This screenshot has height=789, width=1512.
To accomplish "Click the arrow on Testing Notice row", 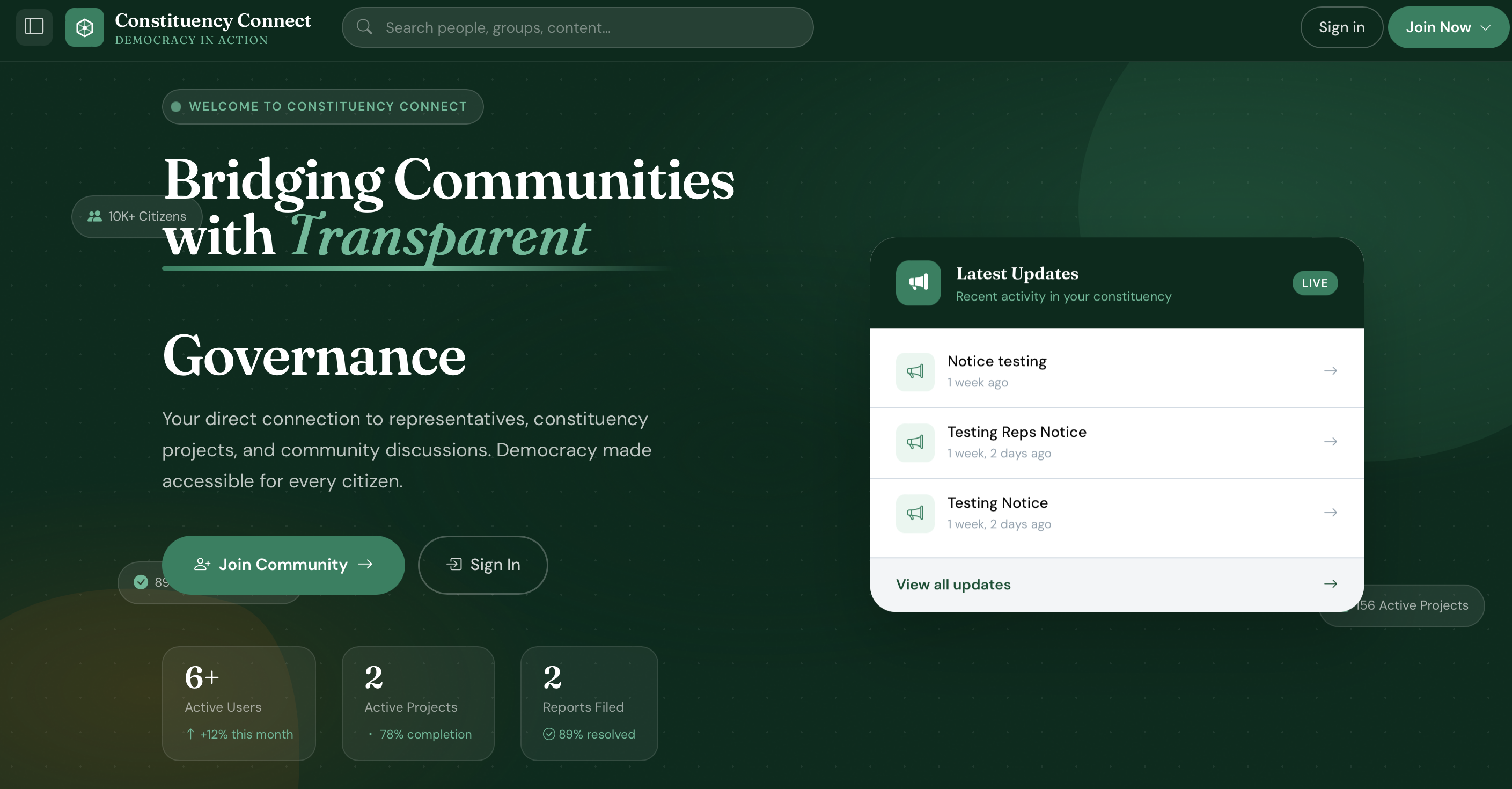I will coord(1330,513).
